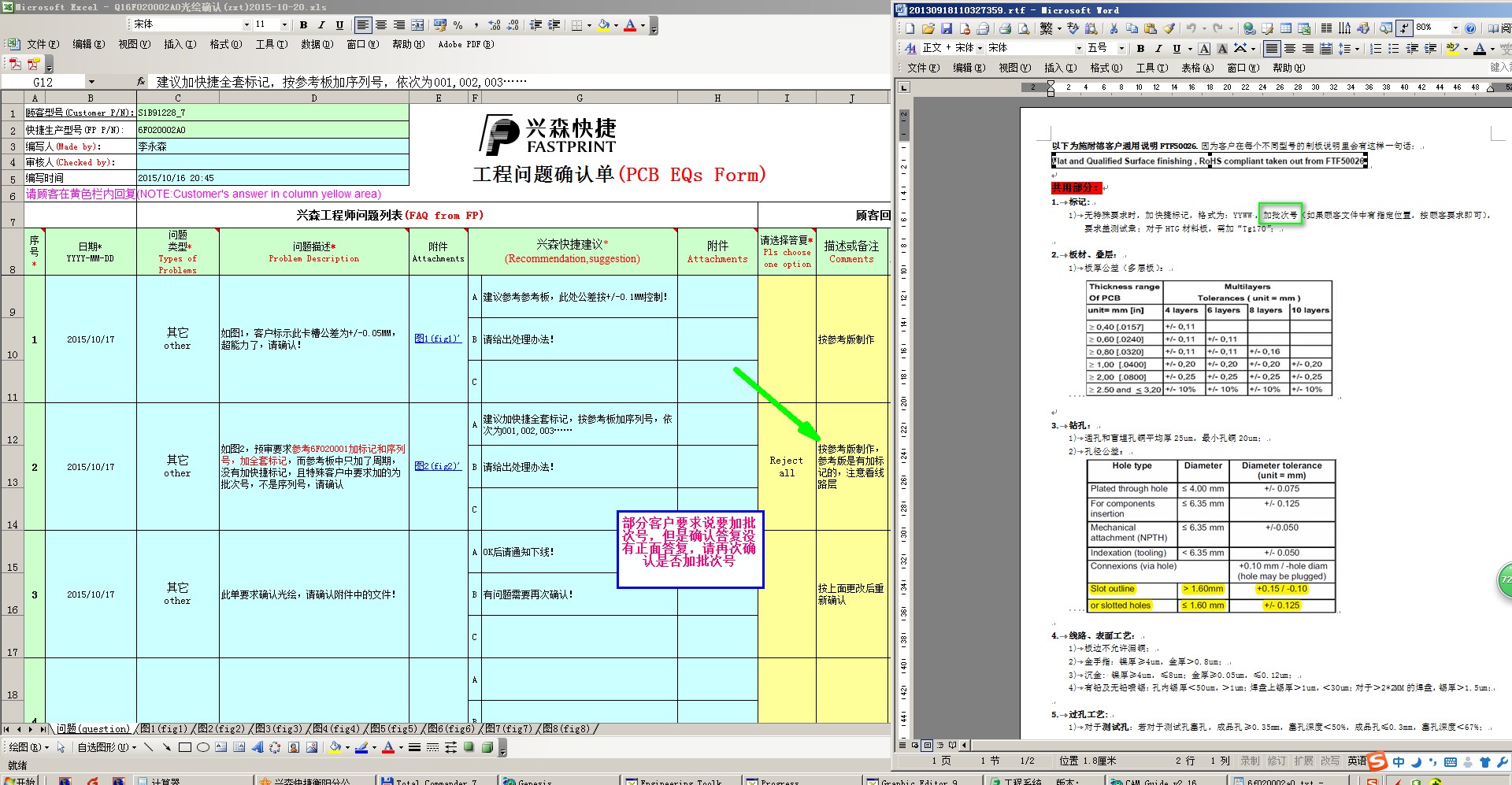Screen dimensions: 1512x785
Task: Click drawing toolbar fill color swatch
Action: click(335, 747)
